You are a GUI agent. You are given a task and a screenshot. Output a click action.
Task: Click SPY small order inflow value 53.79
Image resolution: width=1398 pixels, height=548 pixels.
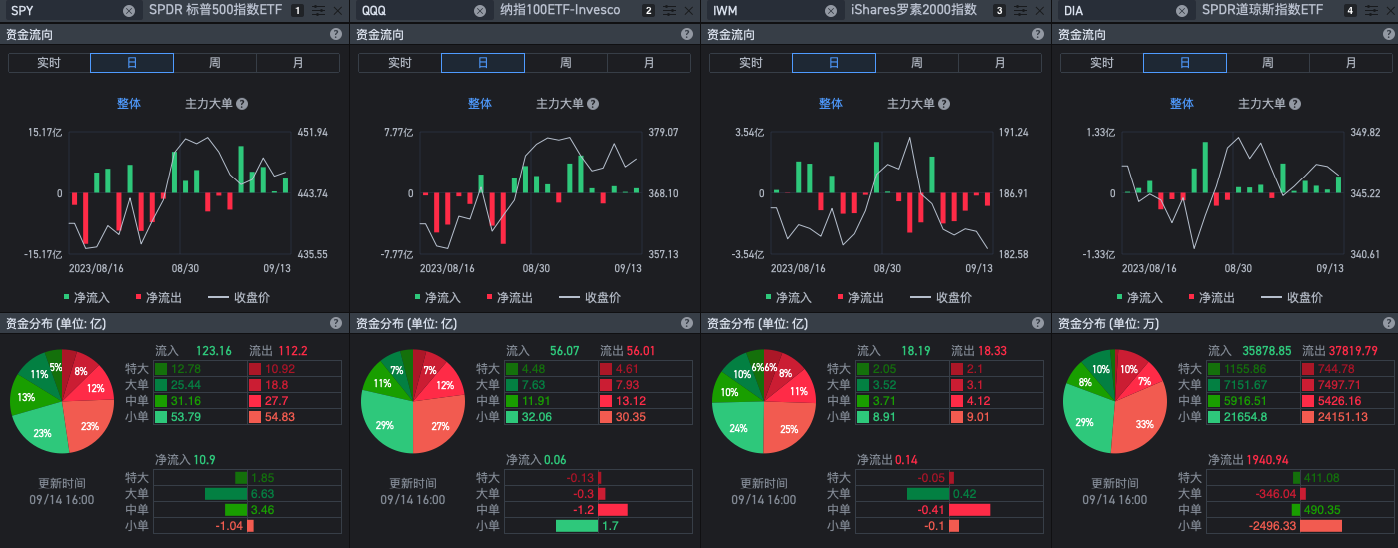tap(186, 417)
